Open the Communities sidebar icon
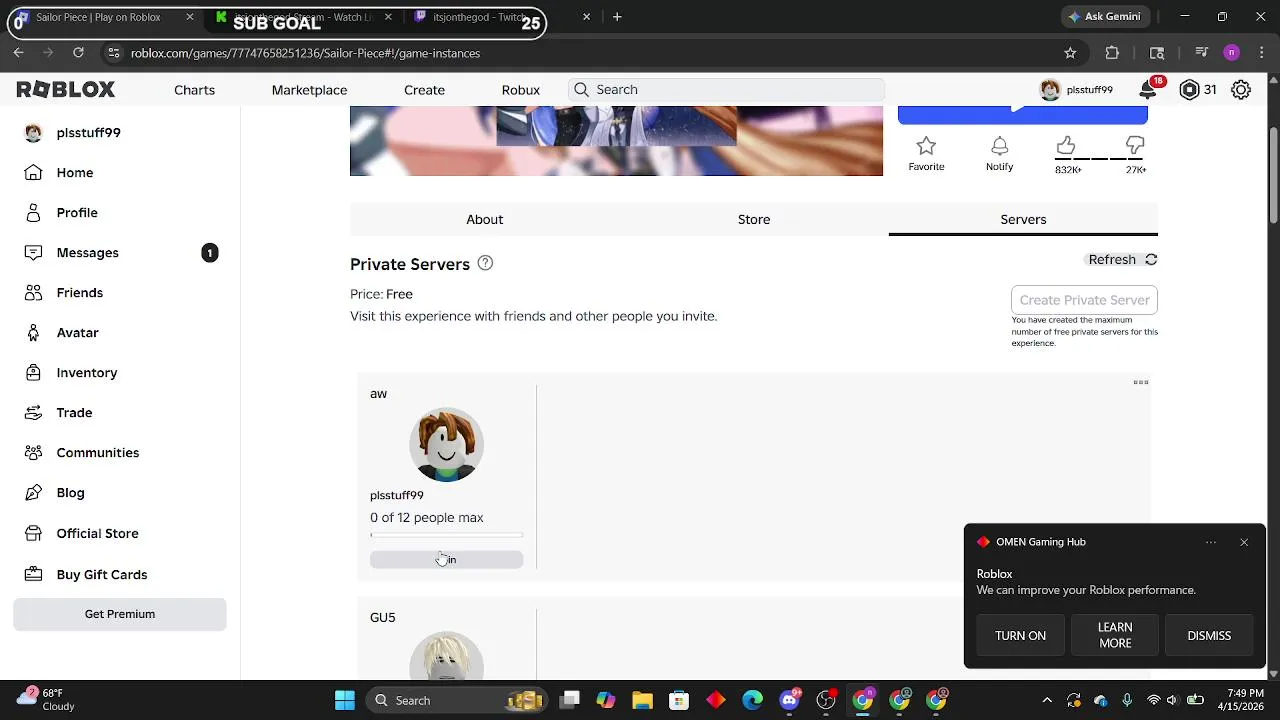 33,453
